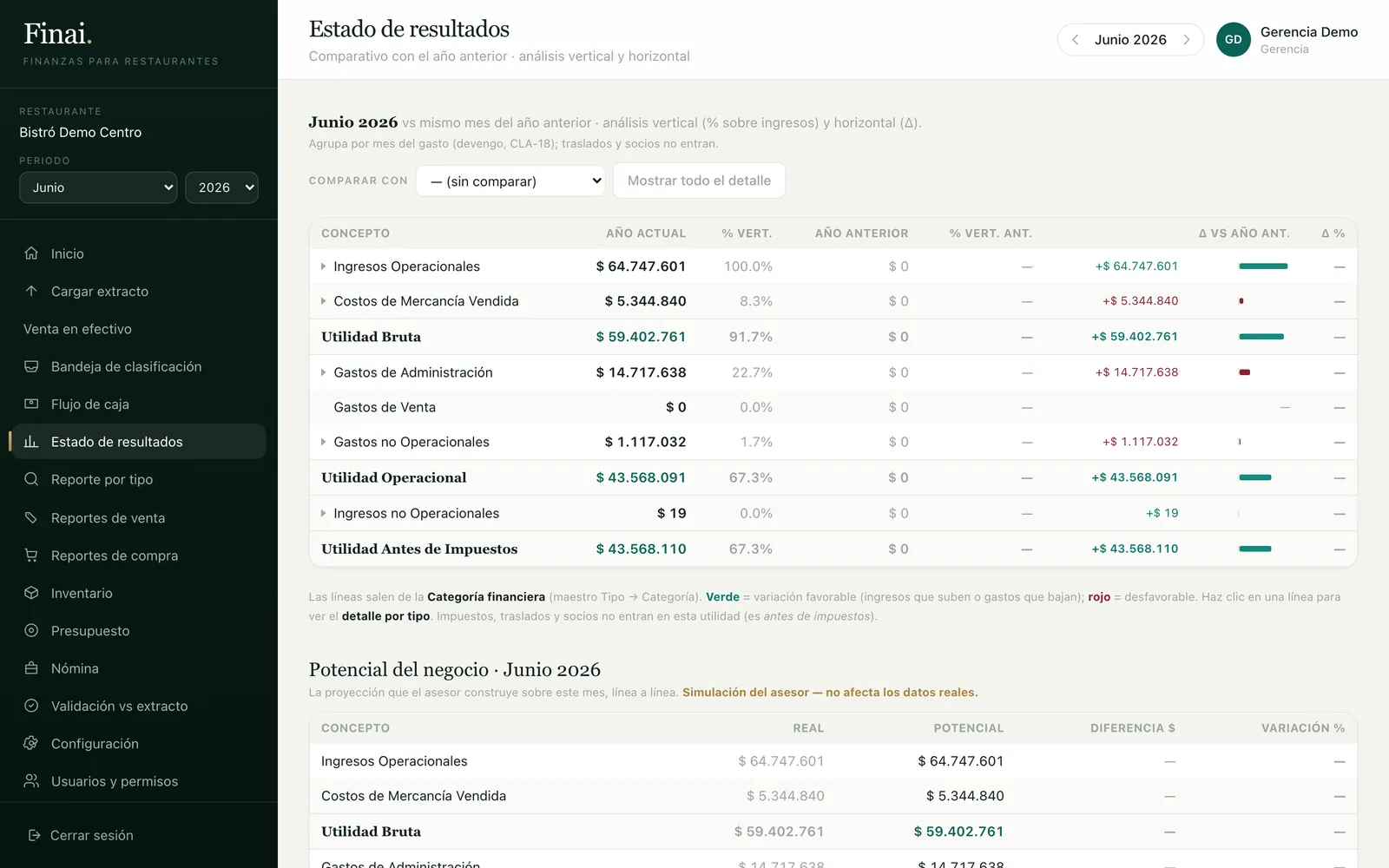Expand the Ingresos Operacionales row
This screenshot has height=868, width=1389.
323,266
